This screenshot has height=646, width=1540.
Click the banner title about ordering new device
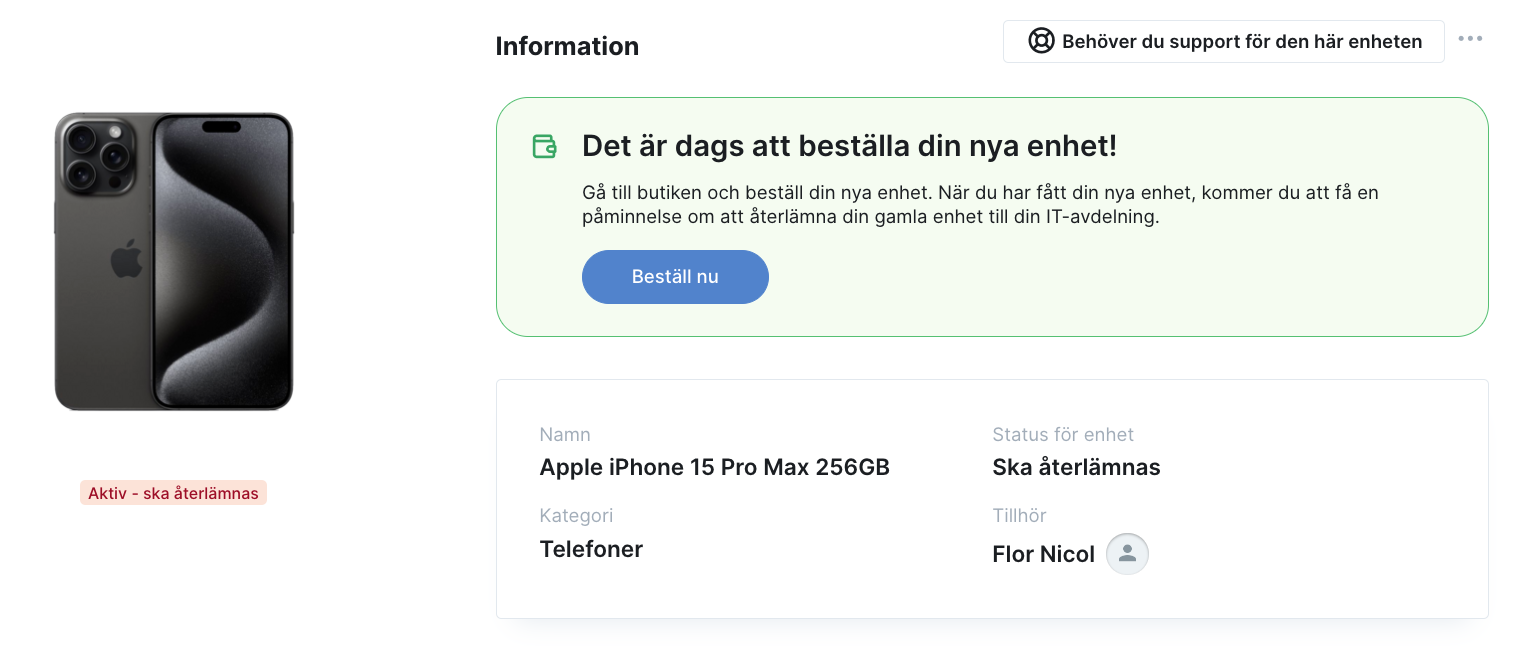[849, 146]
